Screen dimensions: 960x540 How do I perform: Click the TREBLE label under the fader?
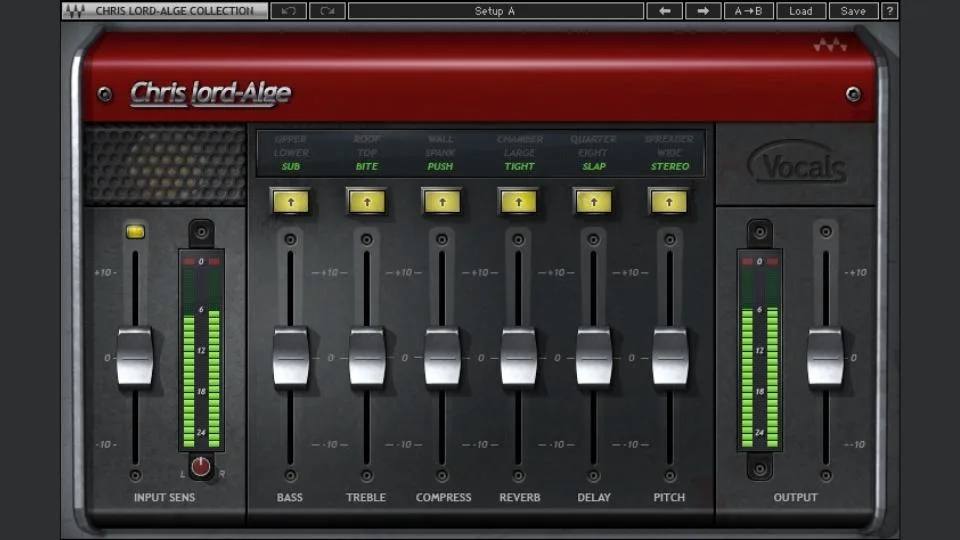[366, 497]
